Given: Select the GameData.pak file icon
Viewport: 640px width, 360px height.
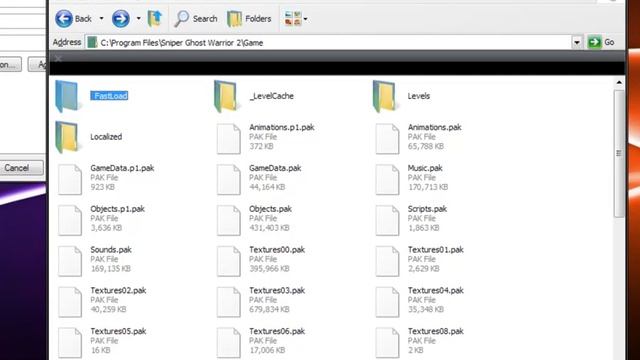Looking at the screenshot, I should coord(229,180).
